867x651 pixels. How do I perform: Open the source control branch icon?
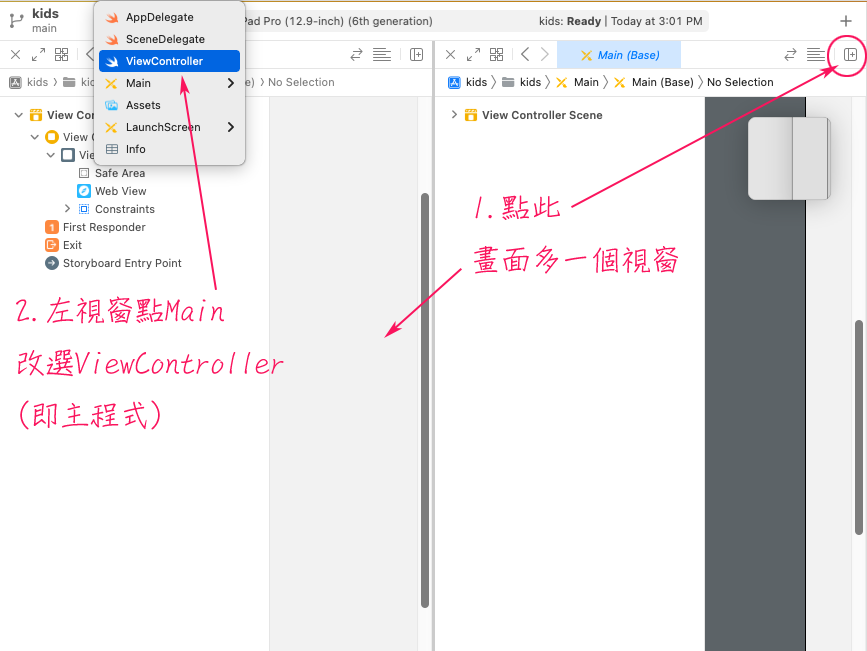click(x=17, y=21)
